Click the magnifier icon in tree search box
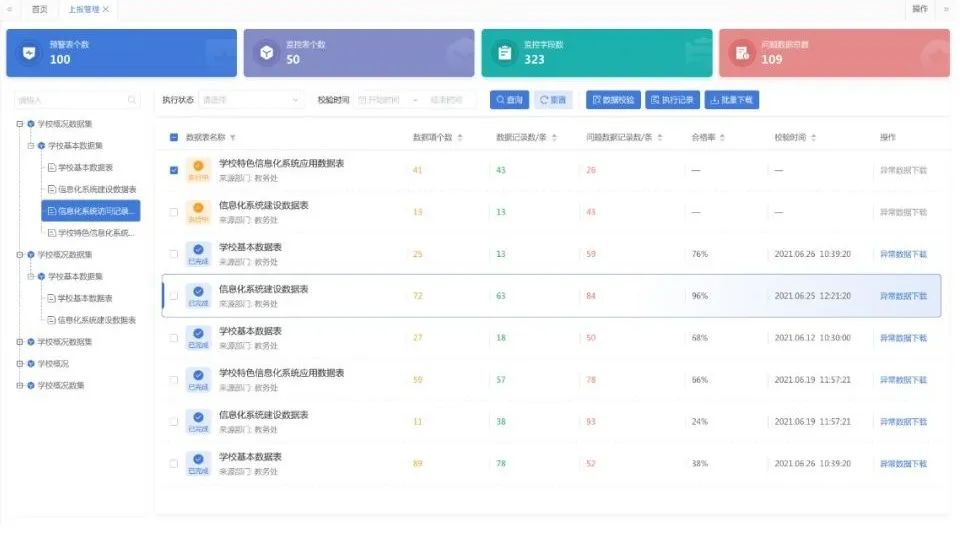The width and height of the screenshot is (960, 533). coord(132,100)
